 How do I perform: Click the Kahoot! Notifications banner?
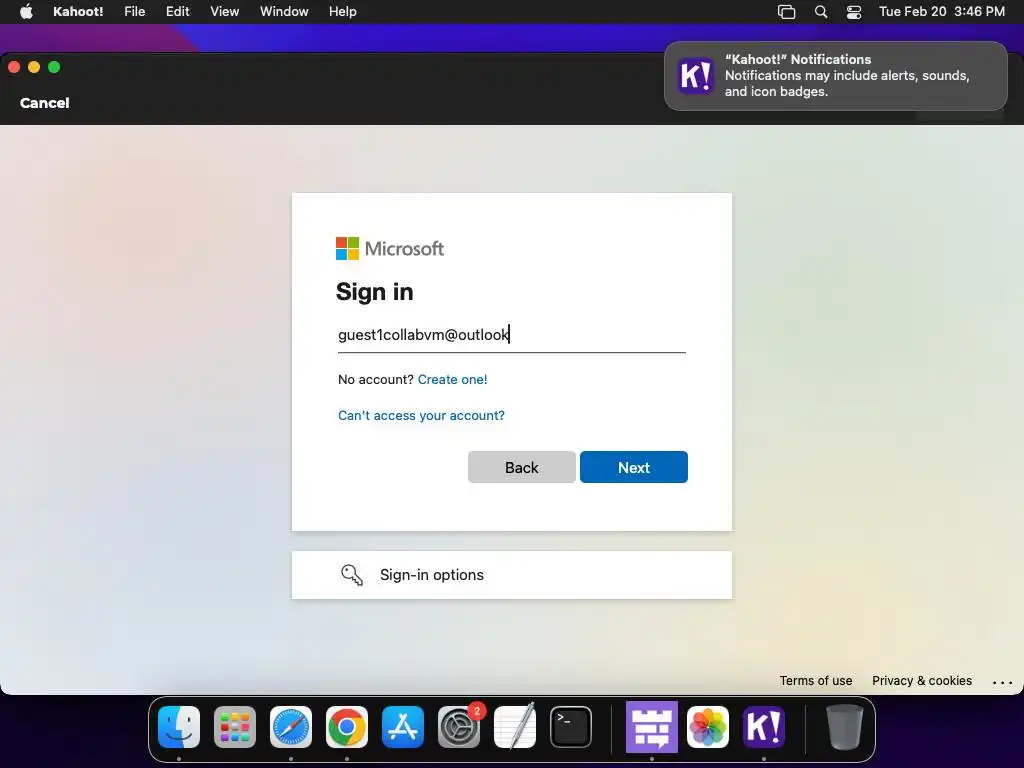tap(836, 76)
